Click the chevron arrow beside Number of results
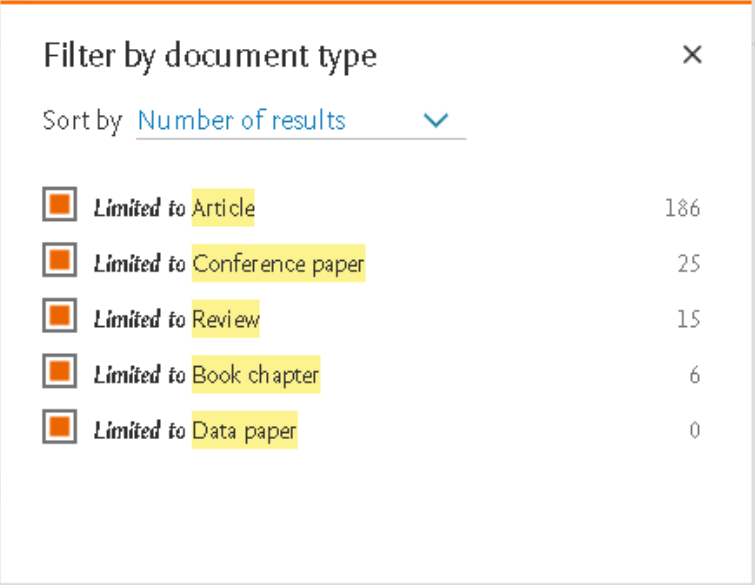 point(435,121)
